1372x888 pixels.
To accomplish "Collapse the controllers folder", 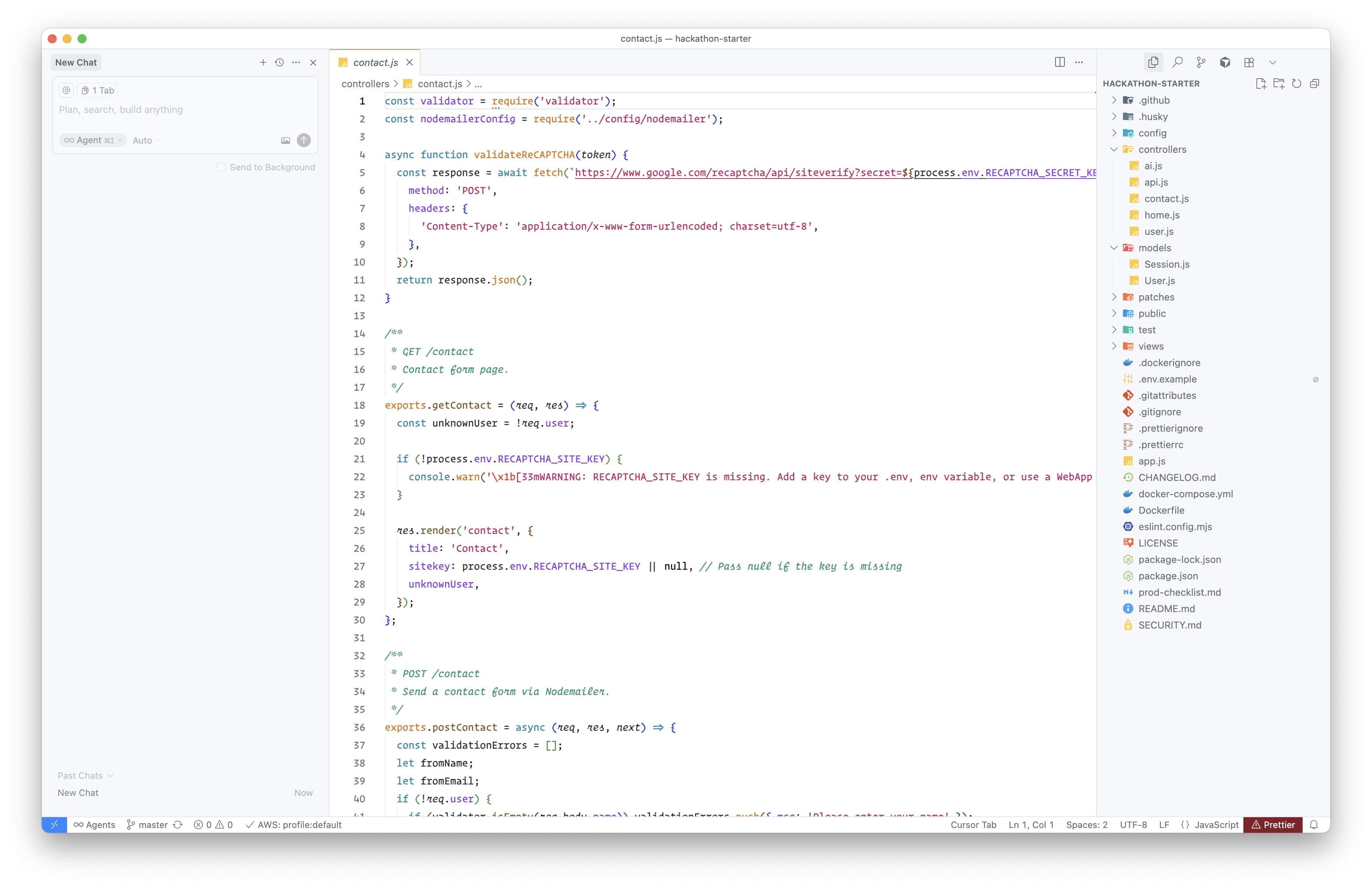I will [x=1162, y=149].
